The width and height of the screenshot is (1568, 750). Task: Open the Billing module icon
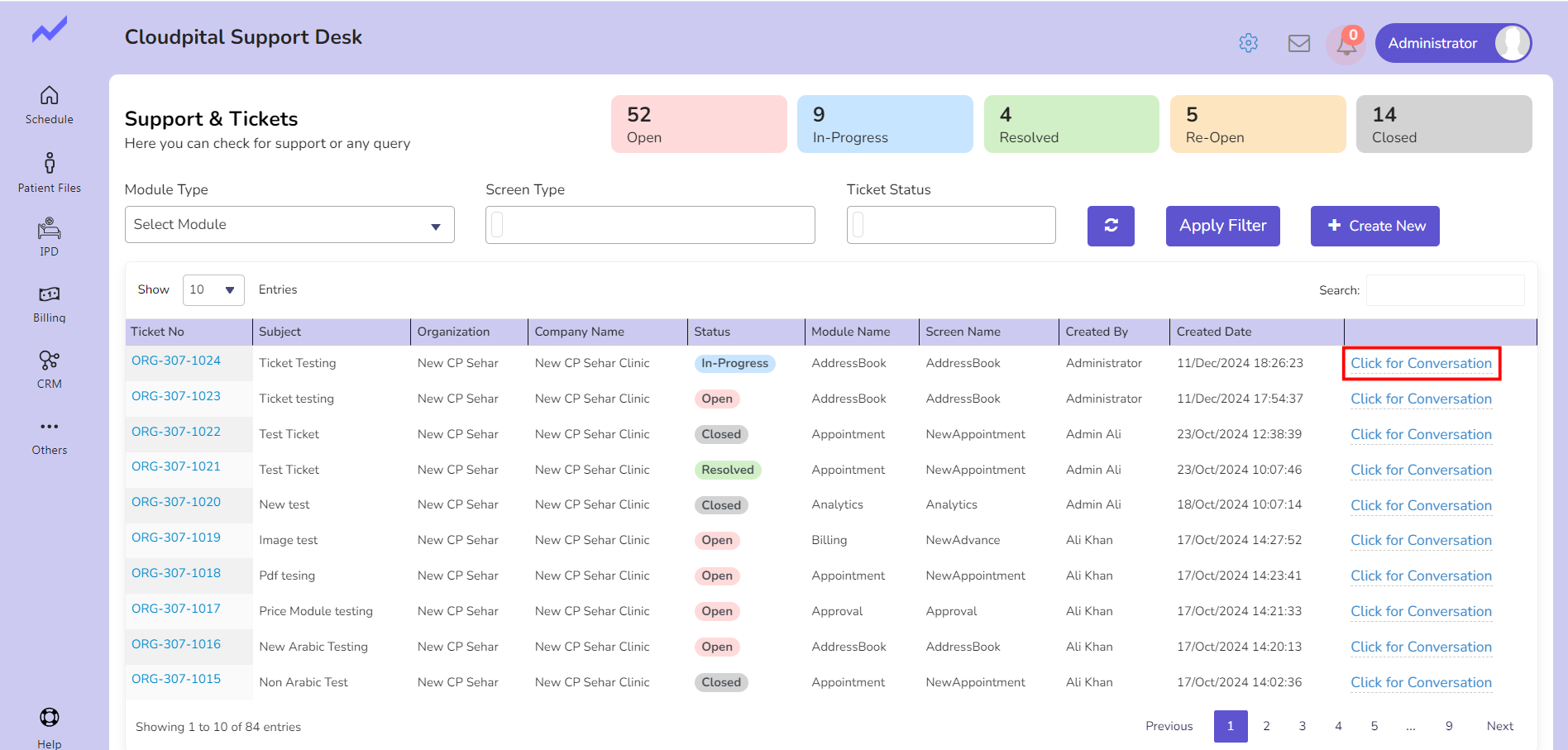pos(50,294)
